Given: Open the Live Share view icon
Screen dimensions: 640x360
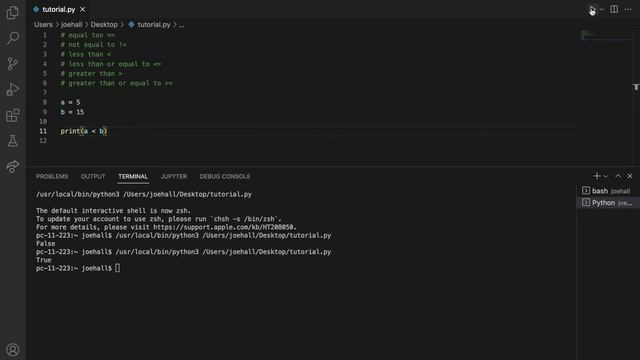Looking at the screenshot, I should point(13,166).
